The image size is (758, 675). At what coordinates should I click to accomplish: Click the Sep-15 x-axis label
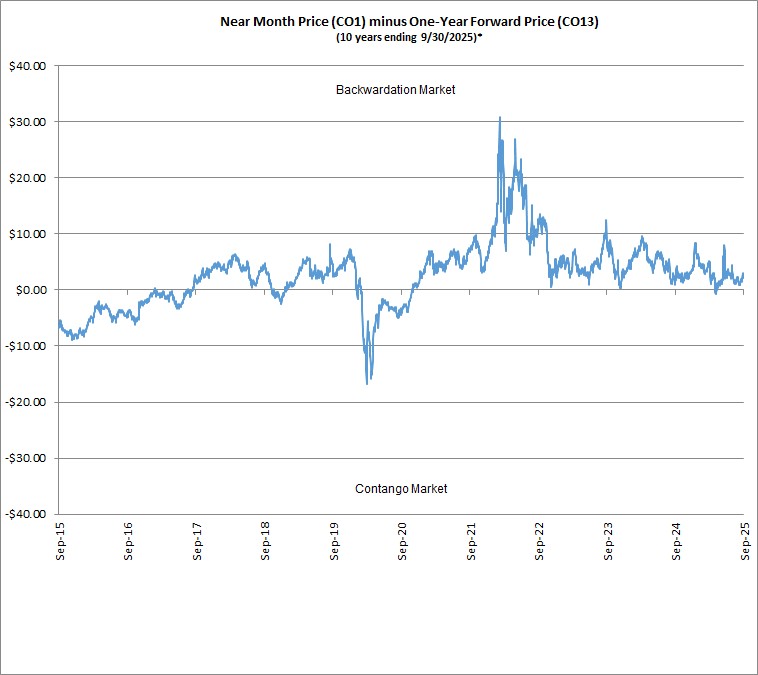60,542
